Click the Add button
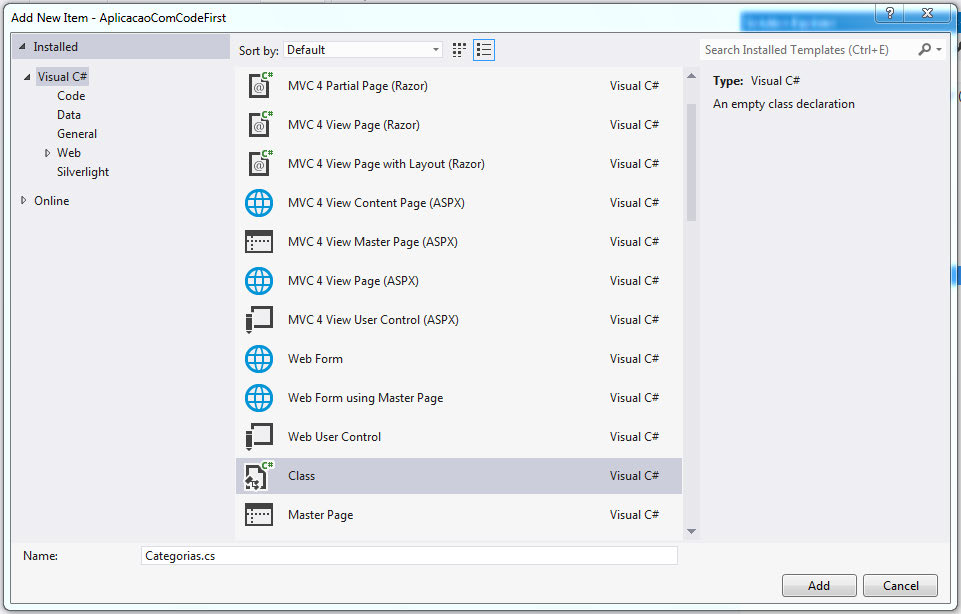 click(819, 586)
